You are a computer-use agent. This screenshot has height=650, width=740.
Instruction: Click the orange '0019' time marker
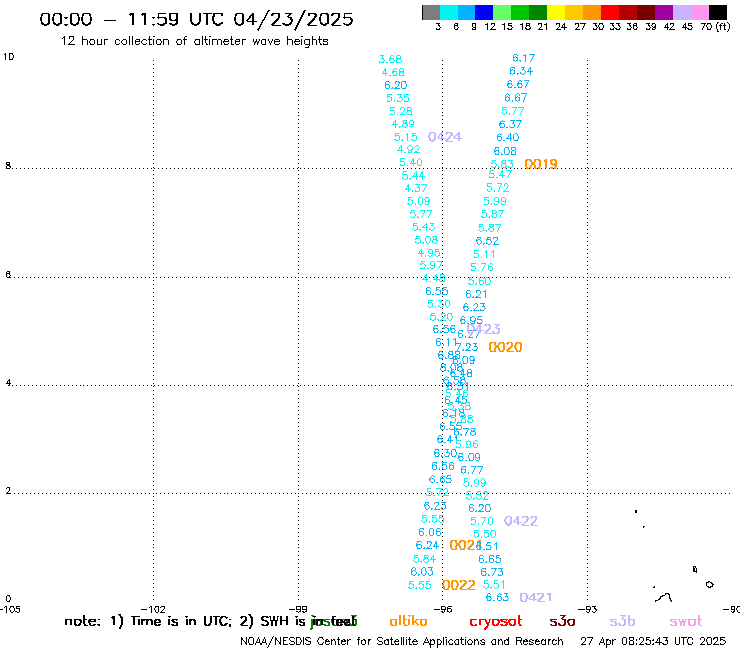pyautogui.click(x=541, y=164)
